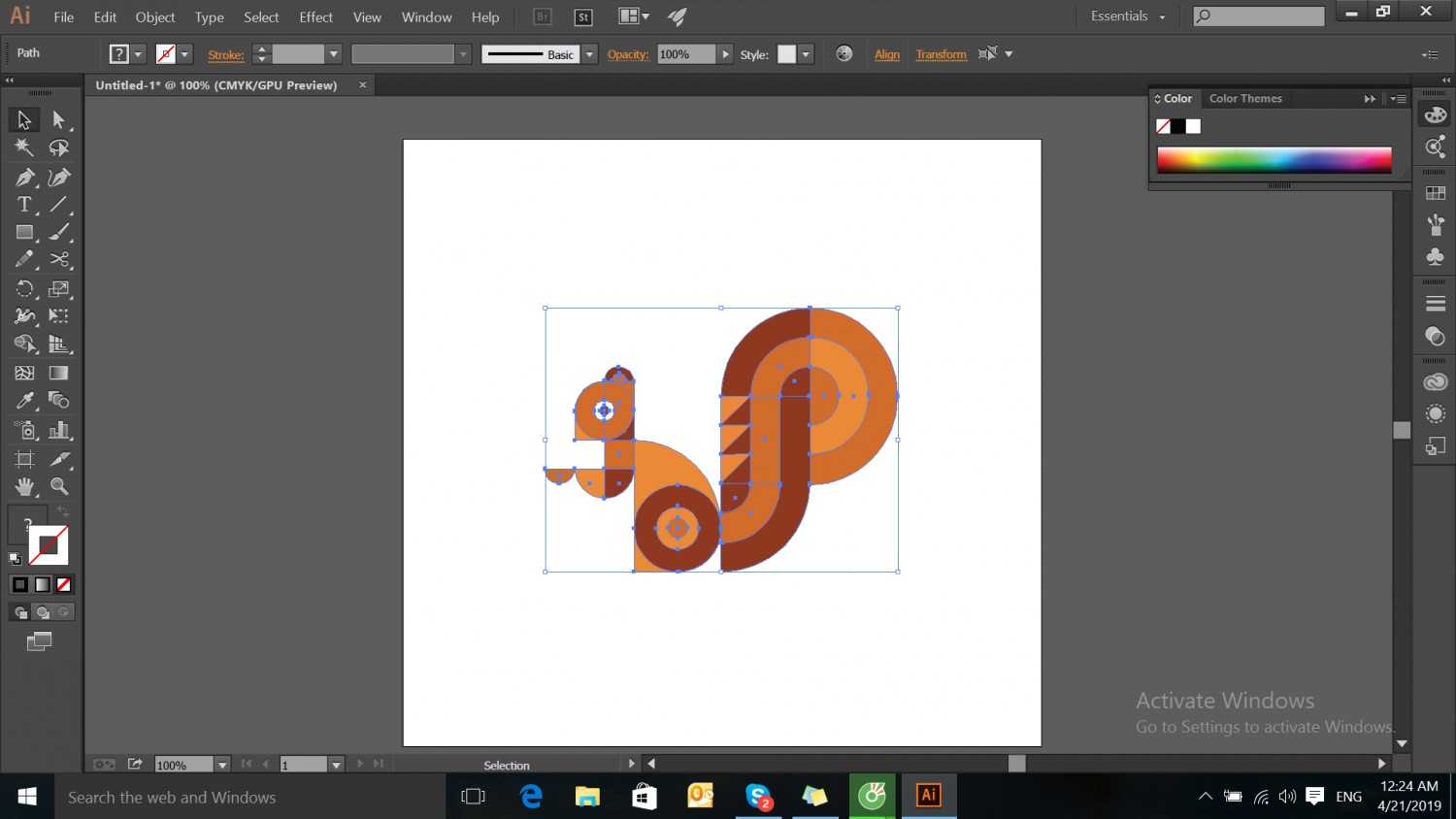Select the Selection tool arrow
This screenshot has width=1456, height=819.
click(24, 119)
